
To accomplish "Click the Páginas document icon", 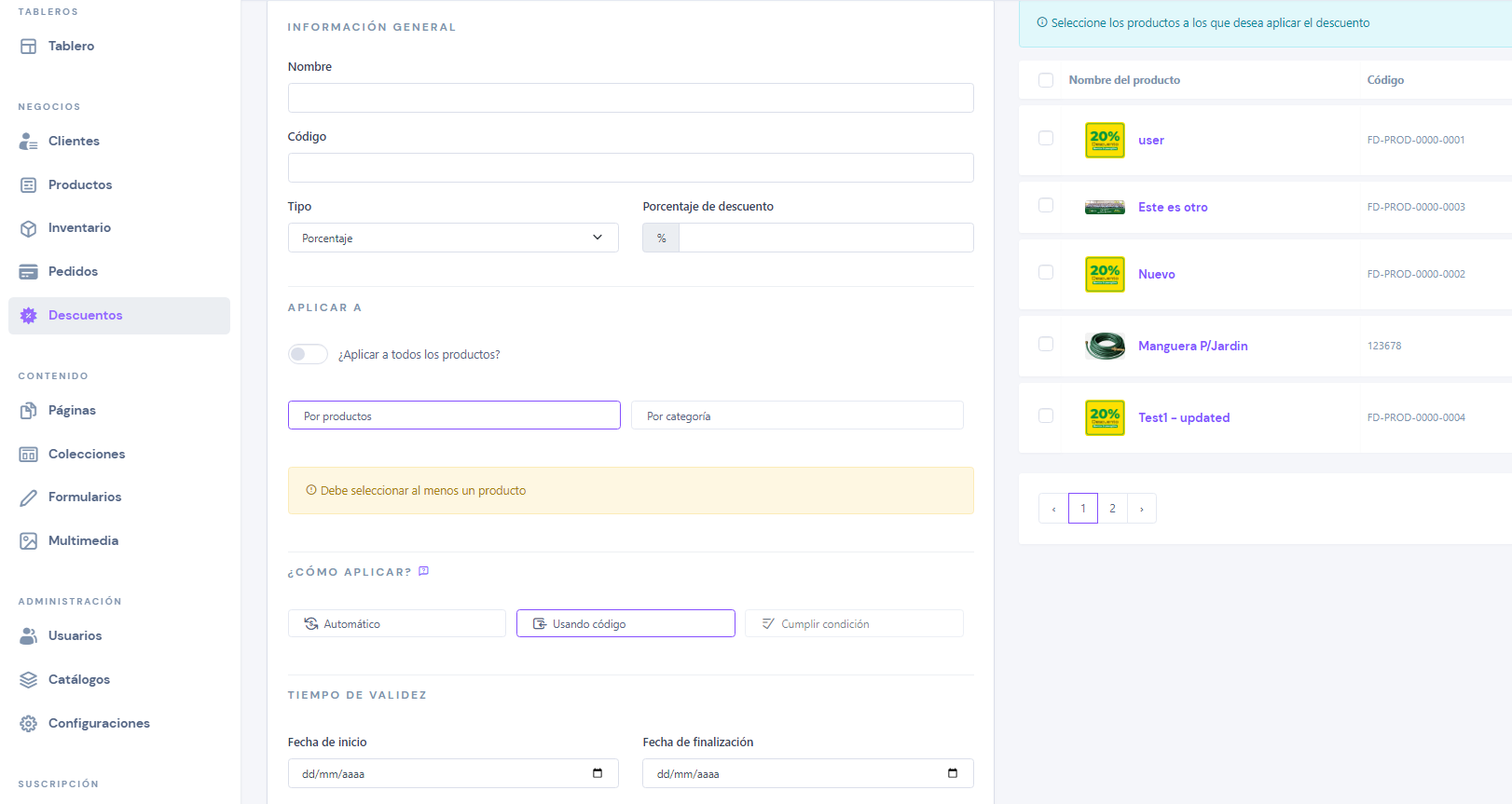I will point(29,411).
